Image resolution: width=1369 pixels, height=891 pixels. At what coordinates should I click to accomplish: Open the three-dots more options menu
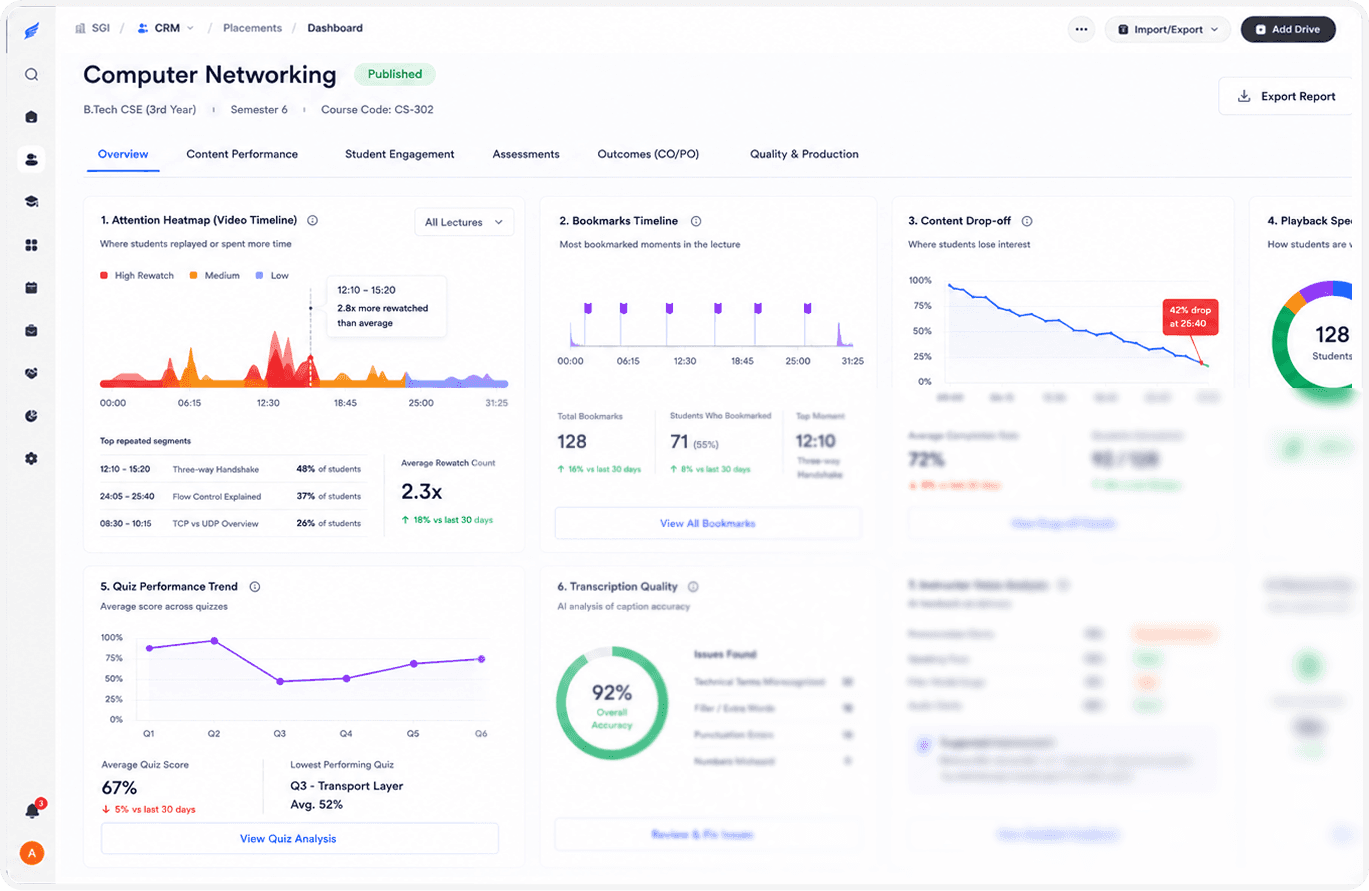point(1081,29)
